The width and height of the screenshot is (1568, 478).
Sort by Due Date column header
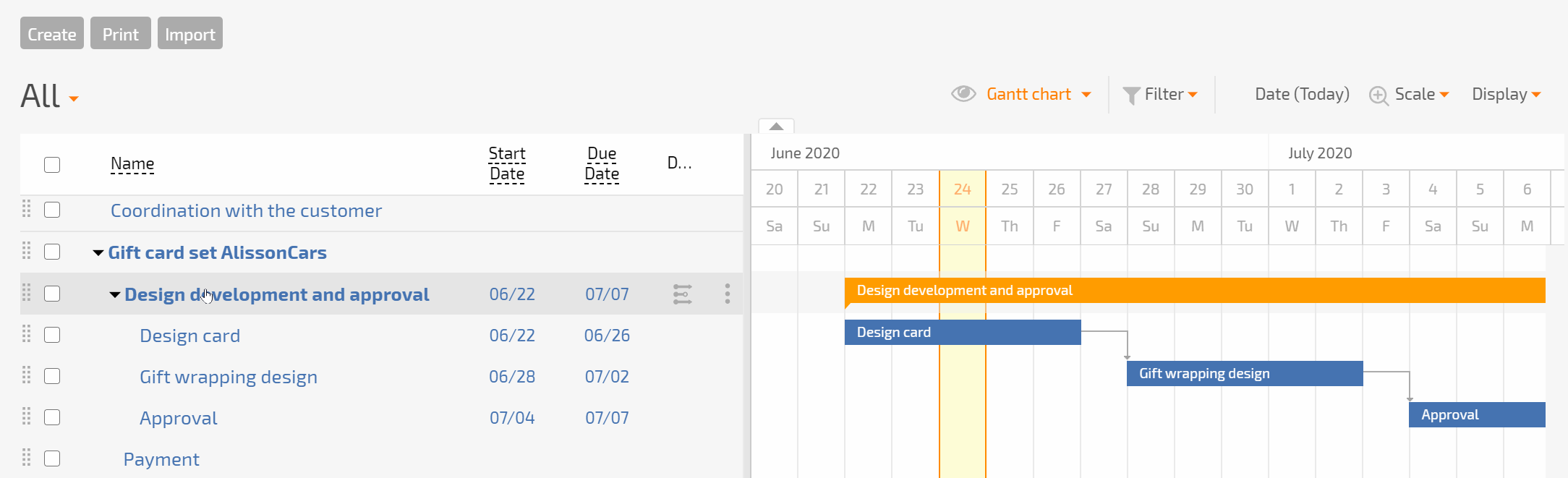click(602, 164)
